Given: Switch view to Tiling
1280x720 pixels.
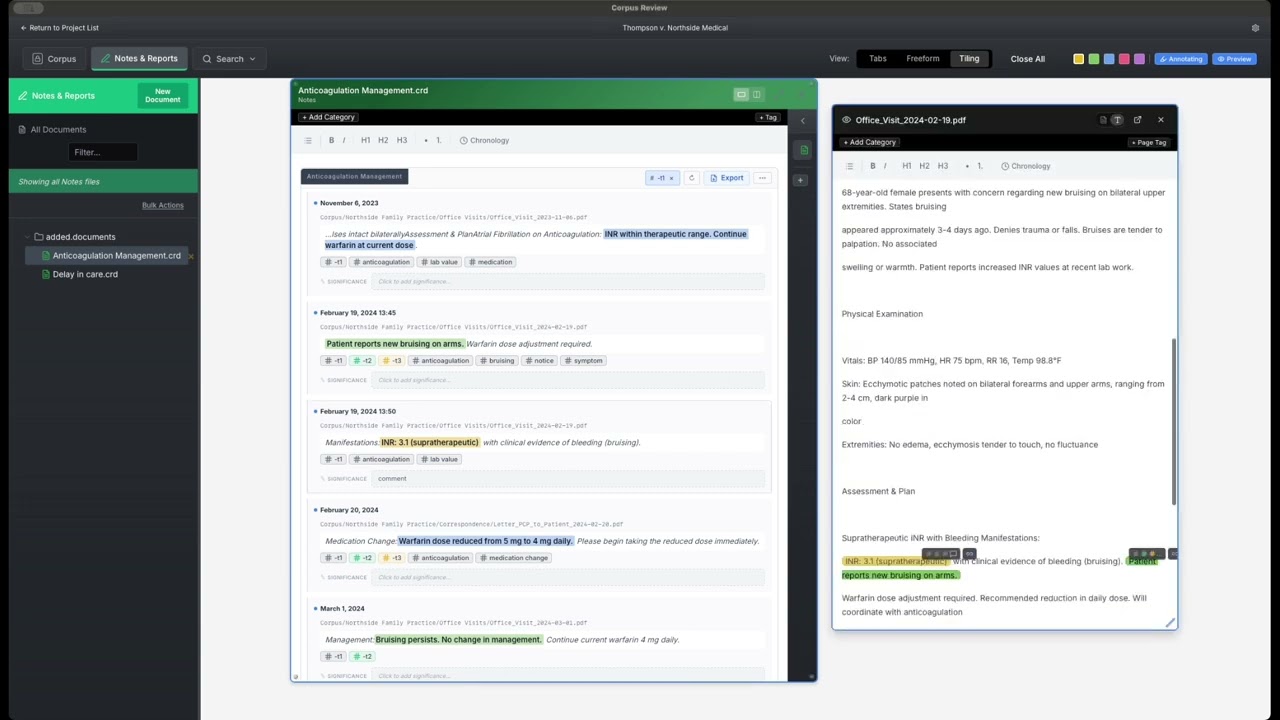Looking at the screenshot, I should coord(969,59).
